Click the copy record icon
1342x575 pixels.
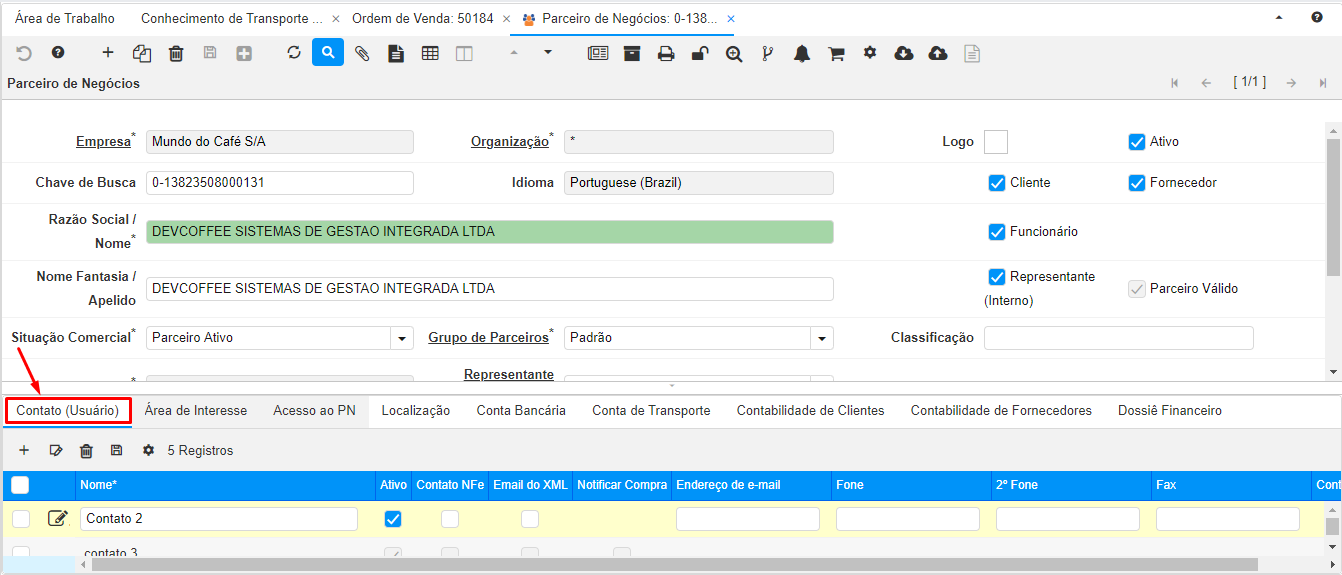(142, 53)
